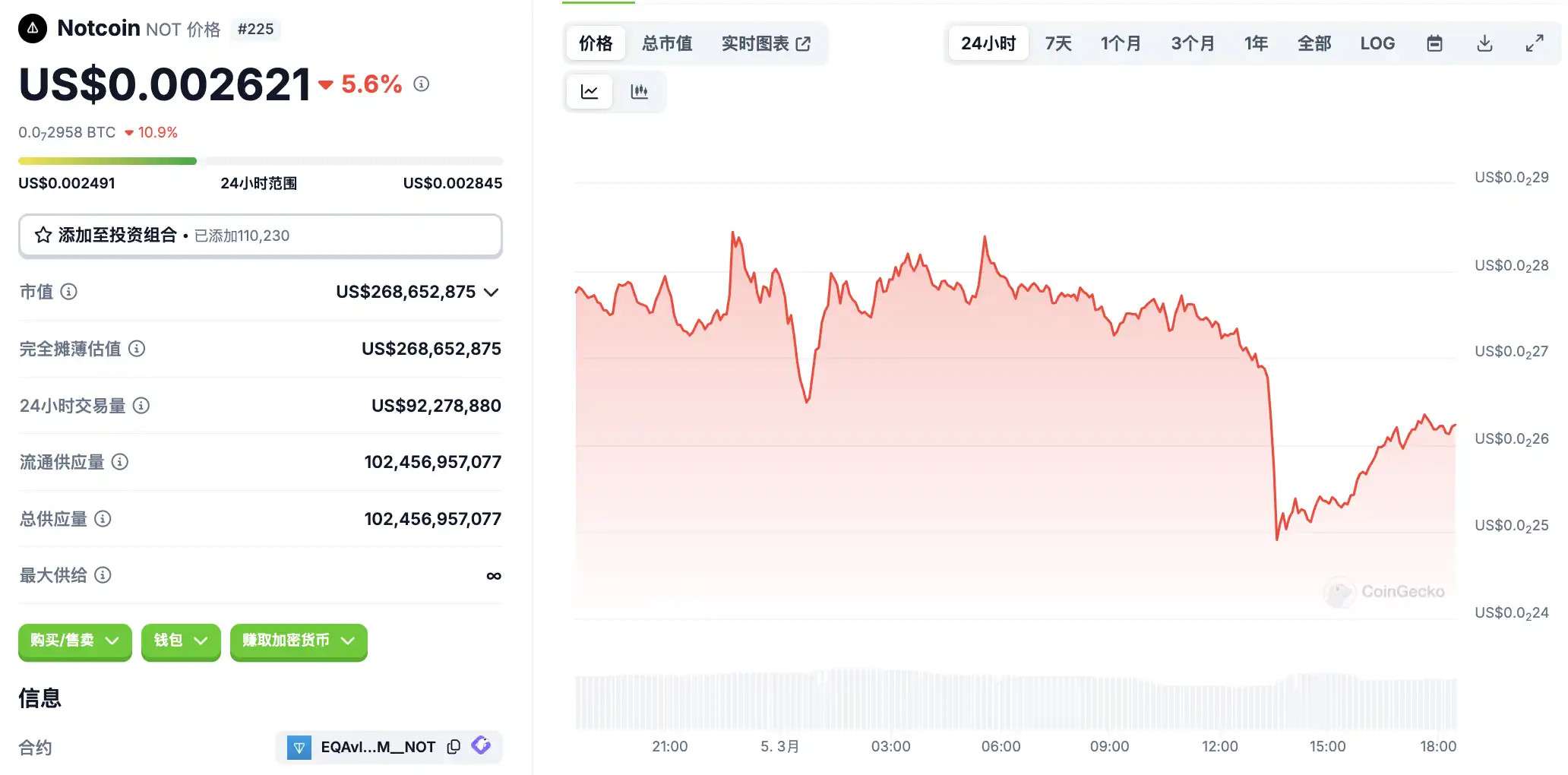Click the wallet icon next to contract
This screenshot has width=1568, height=775.
481,745
